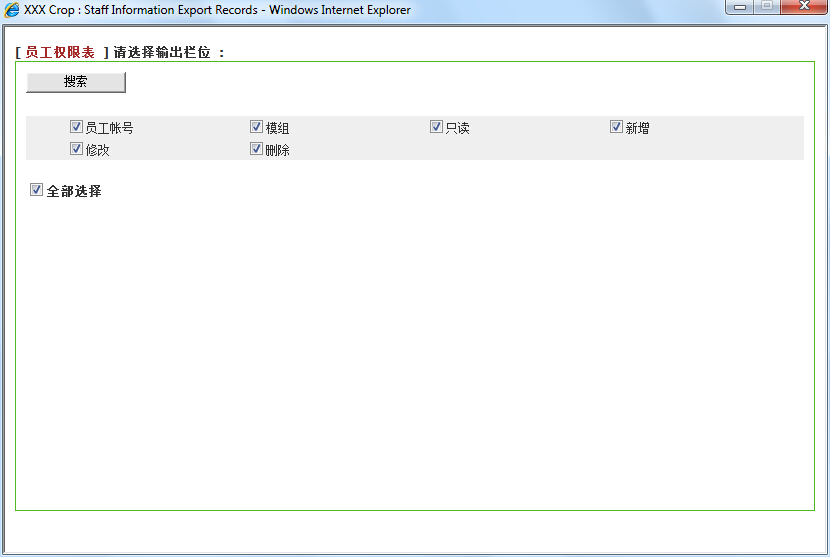Screen dimensions: 830x557
Task: Click the Internet Explorer icon in title bar
Action: pyautogui.click(x=11, y=10)
